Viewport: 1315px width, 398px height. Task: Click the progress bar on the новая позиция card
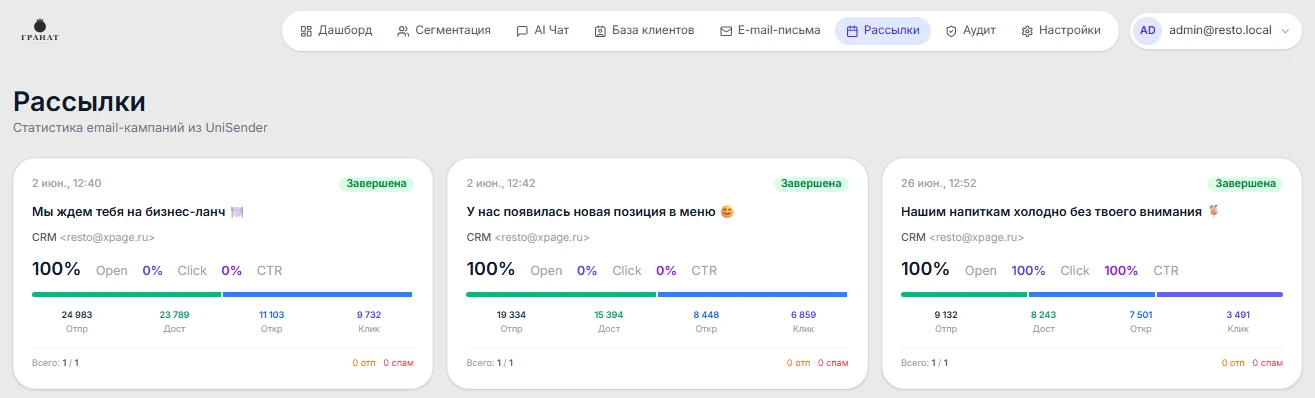(x=657, y=295)
